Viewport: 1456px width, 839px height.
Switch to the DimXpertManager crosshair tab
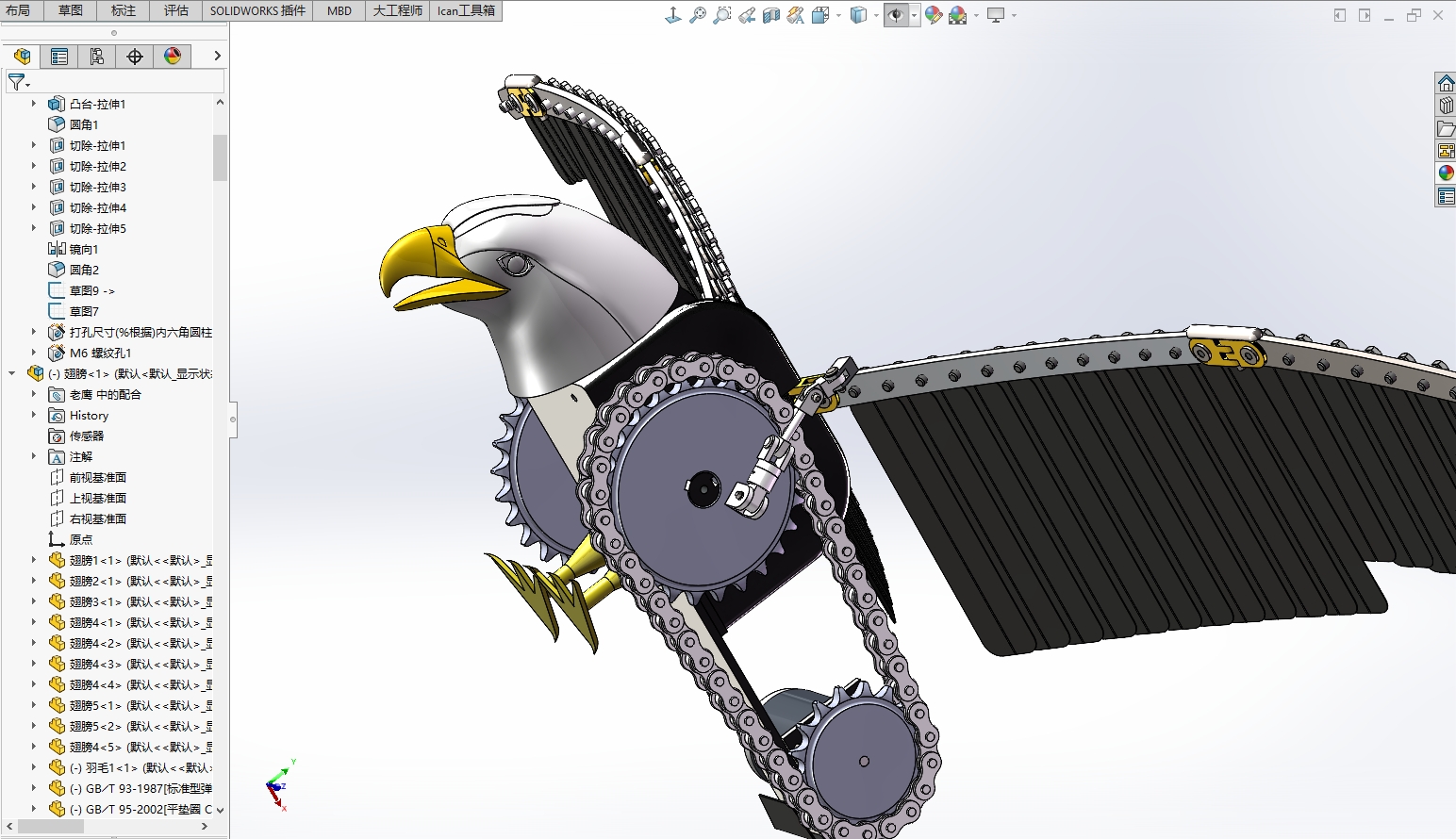pyautogui.click(x=135, y=57)
